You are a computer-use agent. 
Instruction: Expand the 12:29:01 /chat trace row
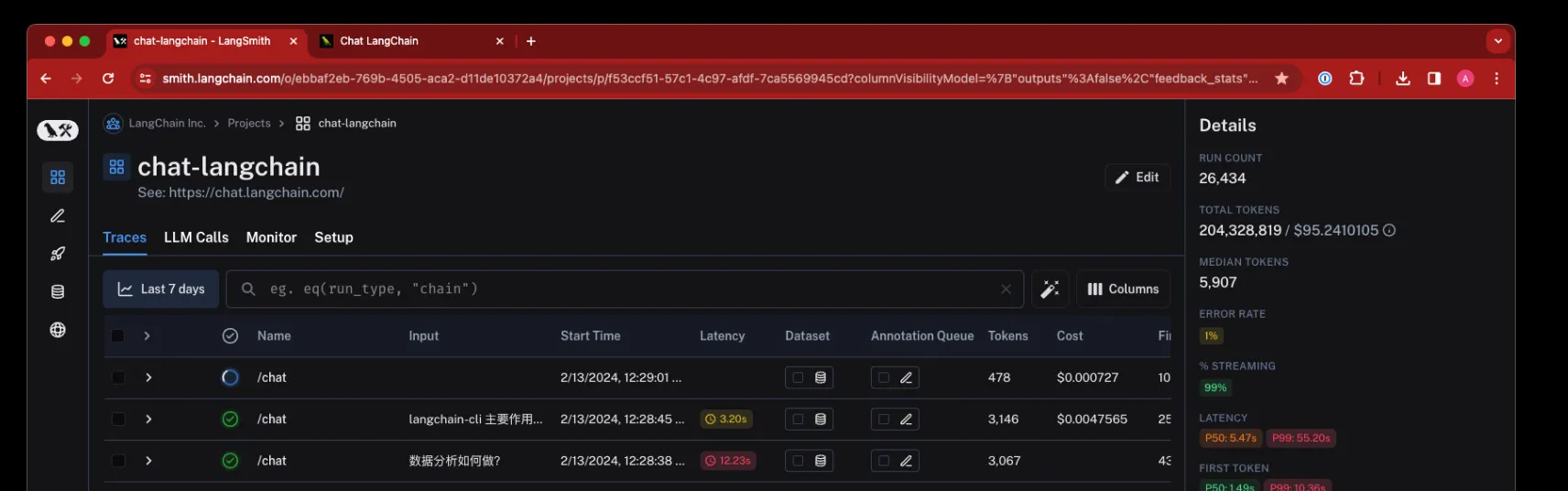click(148, 377)
